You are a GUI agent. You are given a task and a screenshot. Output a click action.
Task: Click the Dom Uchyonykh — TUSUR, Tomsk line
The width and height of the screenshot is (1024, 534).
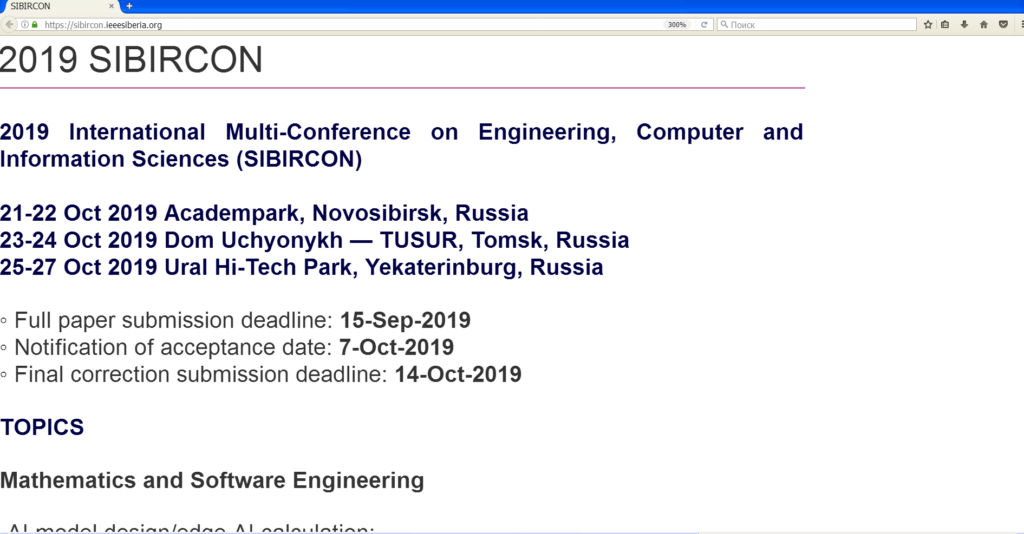click(x=314, y=240)
